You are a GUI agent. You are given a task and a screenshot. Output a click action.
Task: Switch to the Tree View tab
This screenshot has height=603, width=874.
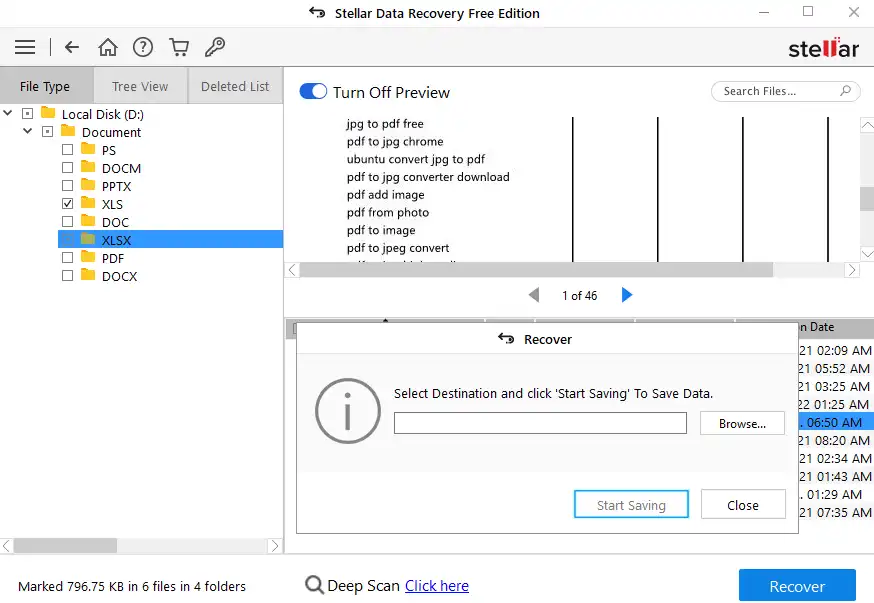(x=140, y=85)
